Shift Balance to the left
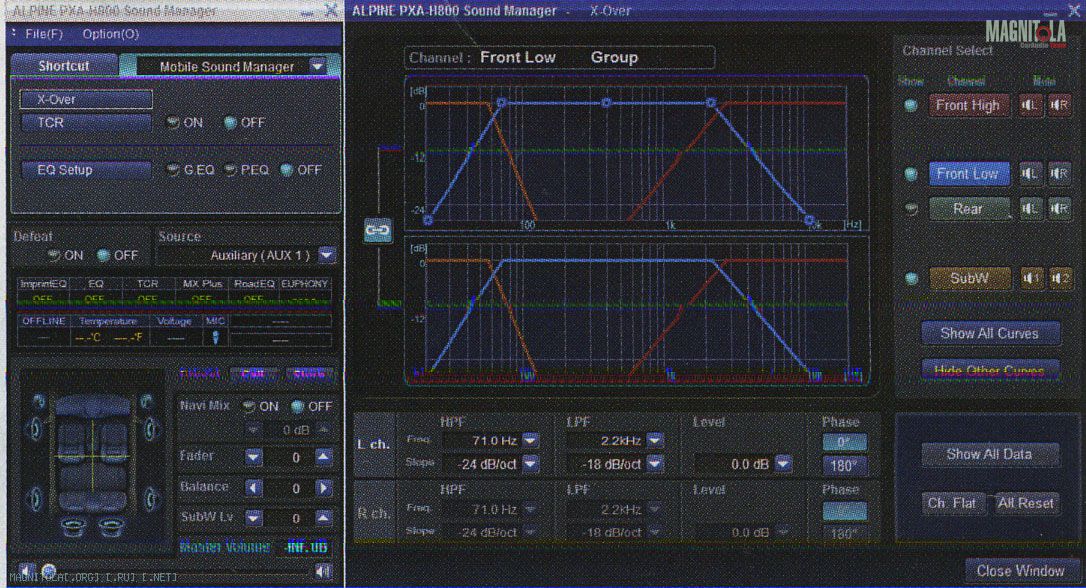Screen dimensions: 1086x588 coord(253,488)
